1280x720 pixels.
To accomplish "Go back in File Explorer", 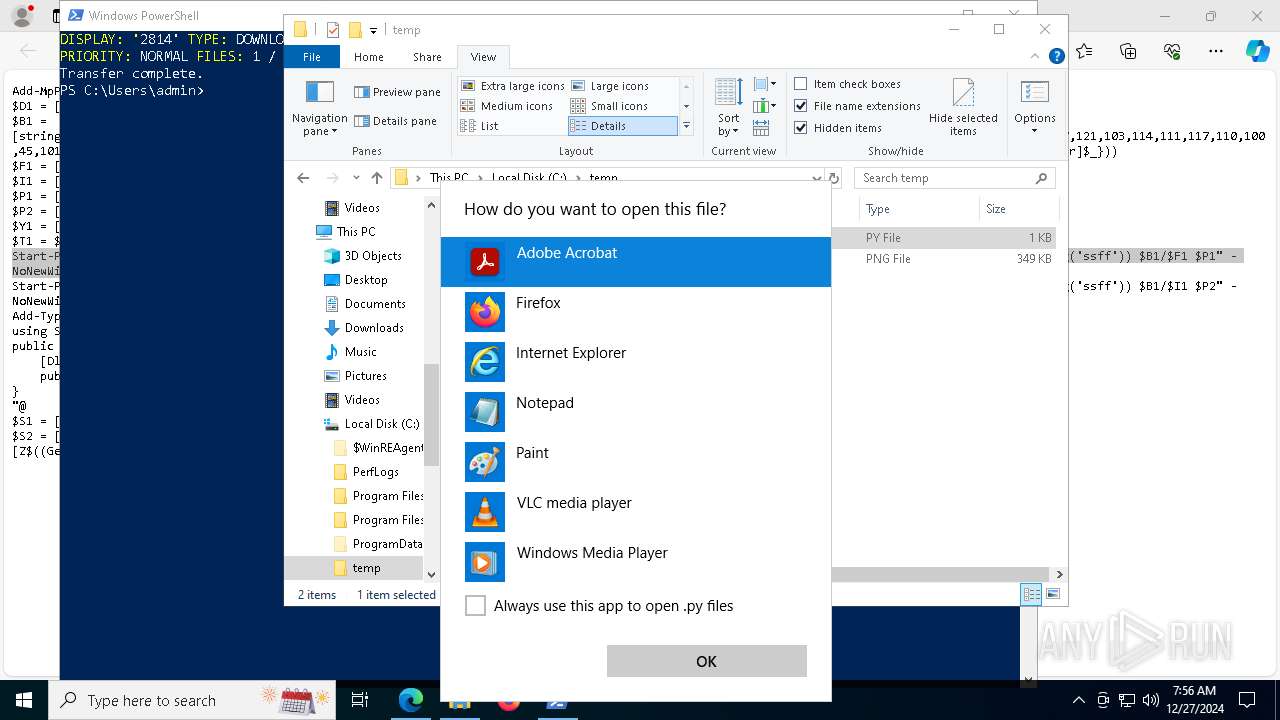I will click(x=303, y=178).
